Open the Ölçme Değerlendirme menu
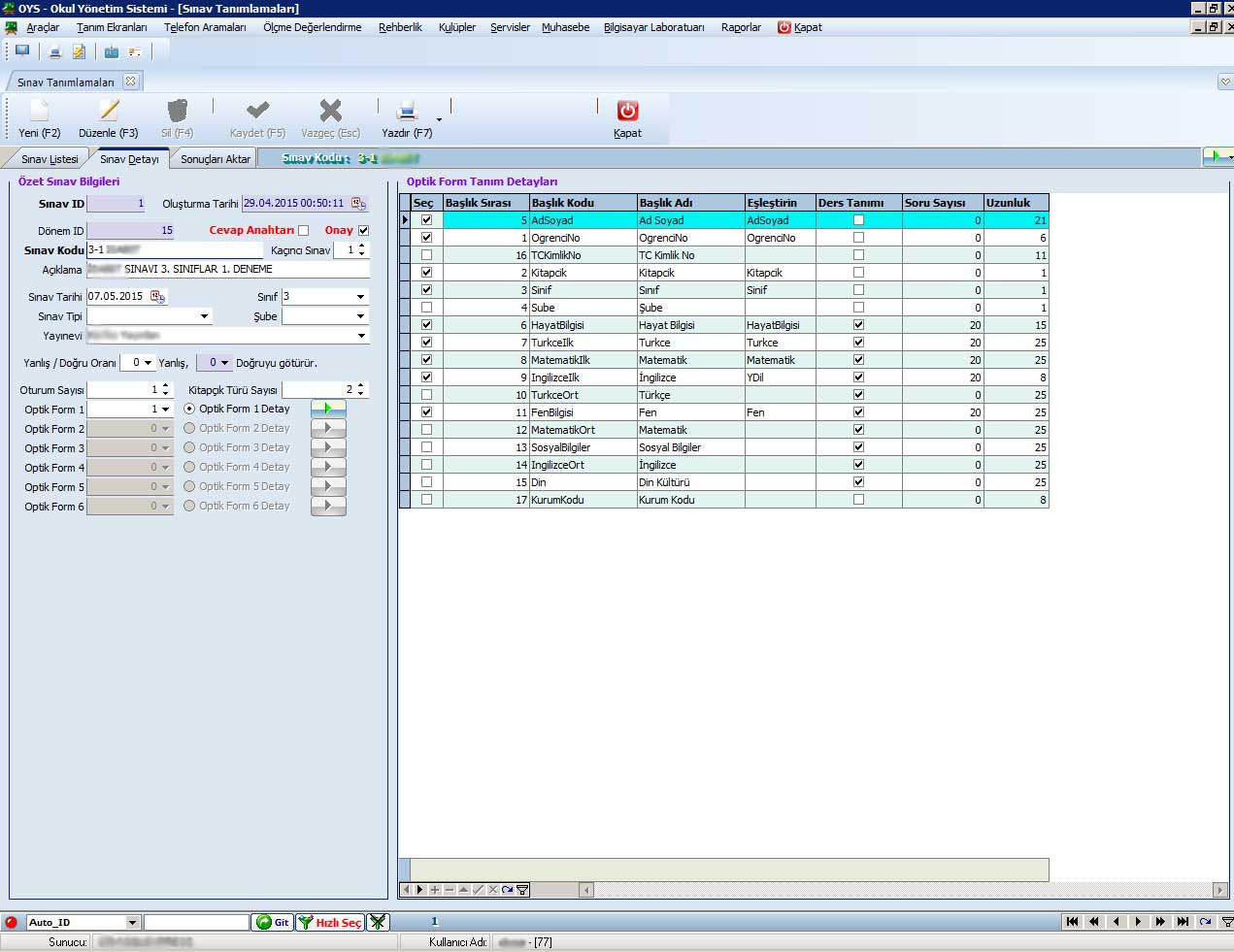 tap(312, 27)
